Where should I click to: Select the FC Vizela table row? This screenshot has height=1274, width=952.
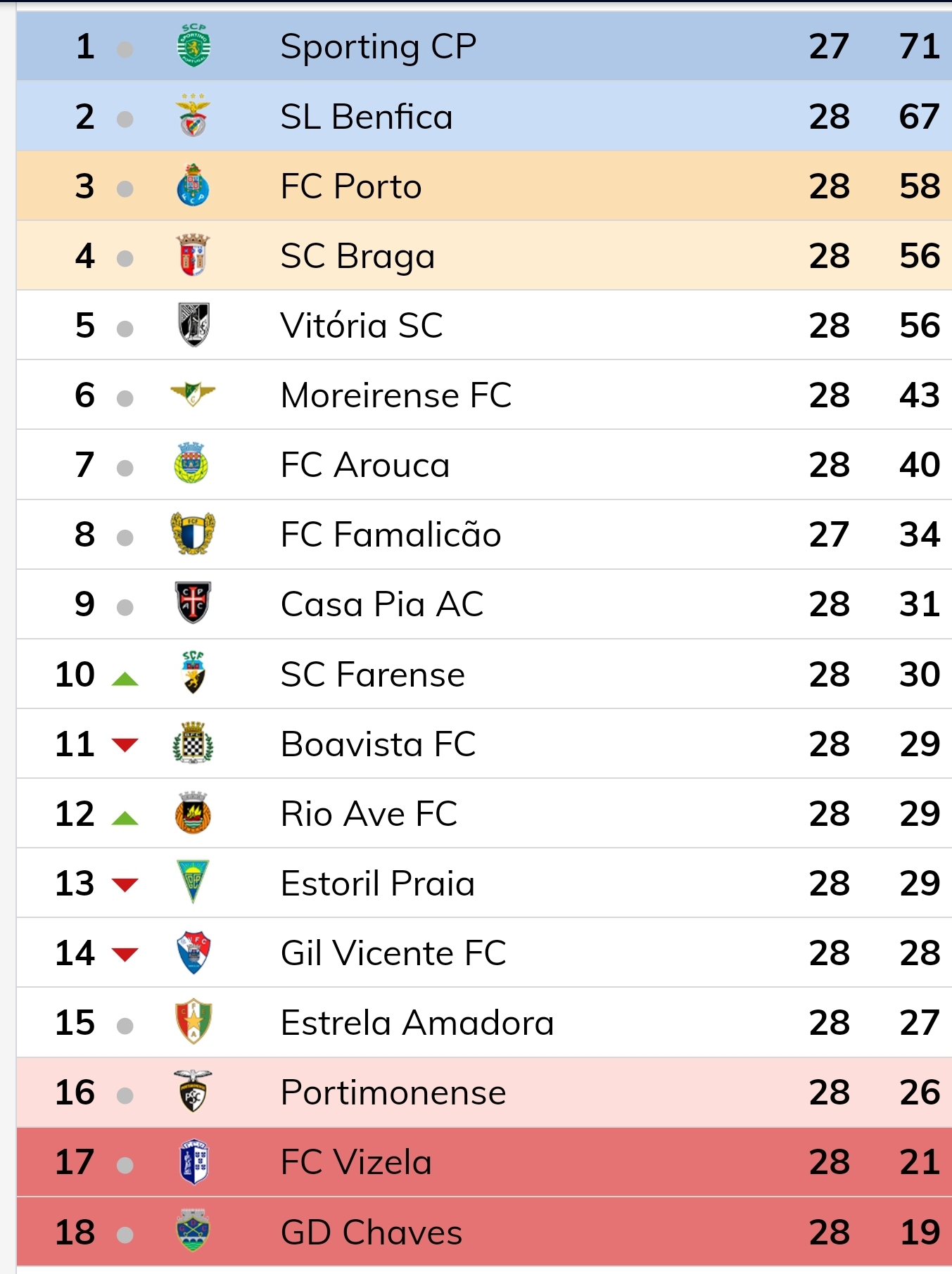click(x=484, y=1162)
